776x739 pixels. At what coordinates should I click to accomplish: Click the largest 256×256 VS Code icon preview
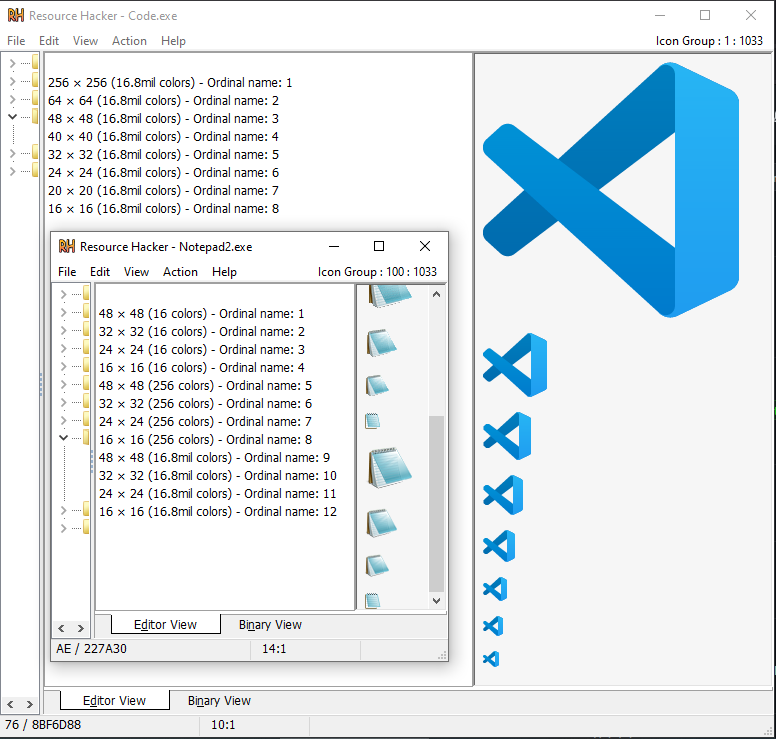[611, 190]
